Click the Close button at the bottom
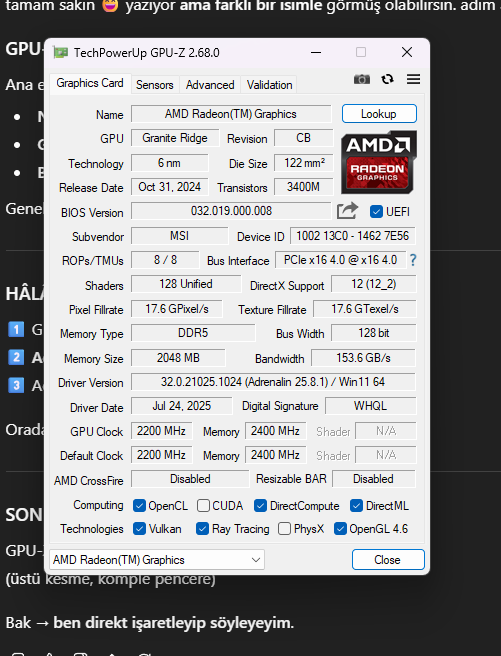501x656 pixels. [x=388, y=560]
